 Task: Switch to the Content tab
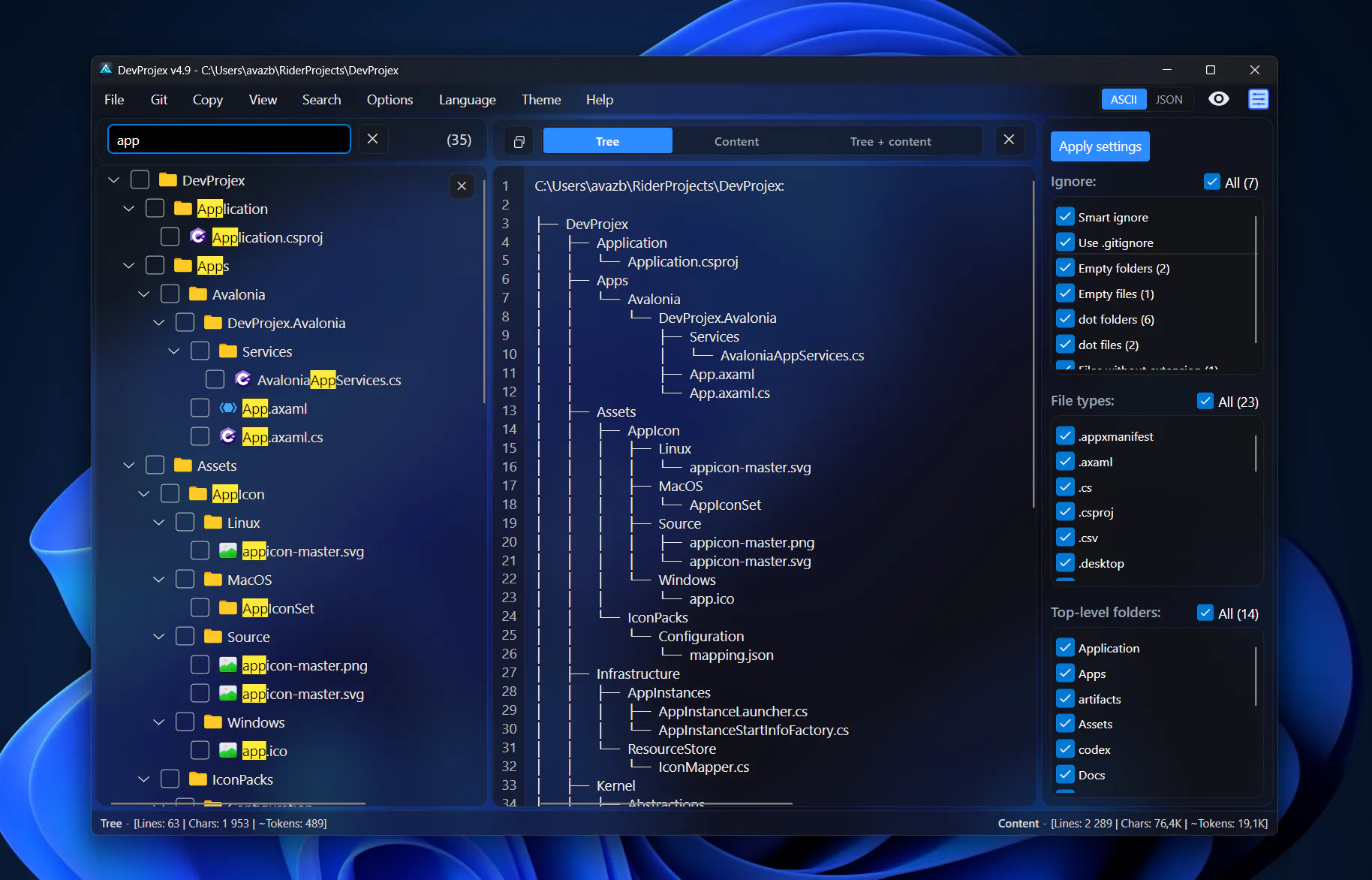[x=736, y=141]
